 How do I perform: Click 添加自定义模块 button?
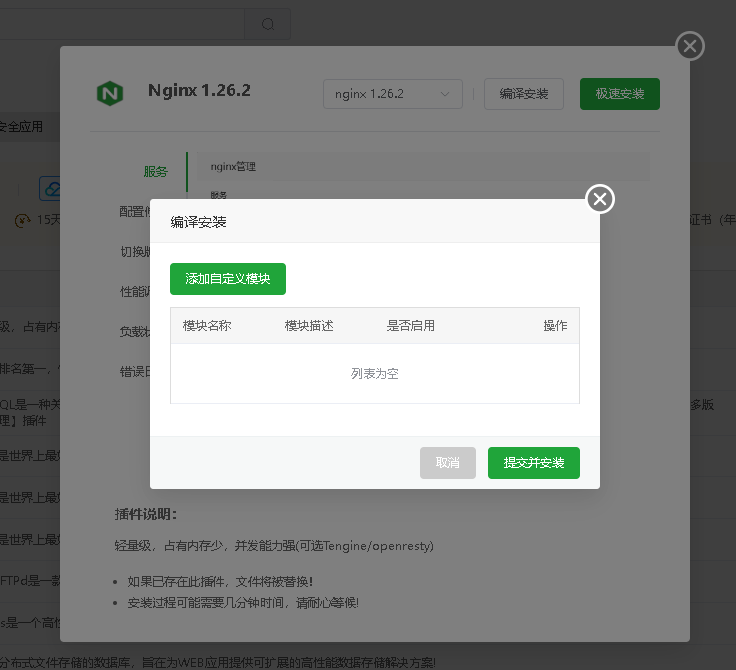tap(228, 279)
